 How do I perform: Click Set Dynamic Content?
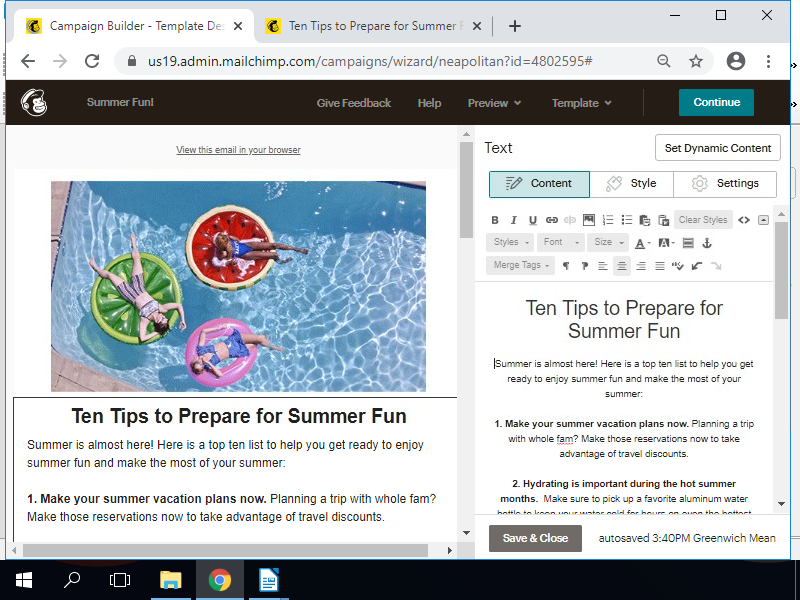click(717, 148)
